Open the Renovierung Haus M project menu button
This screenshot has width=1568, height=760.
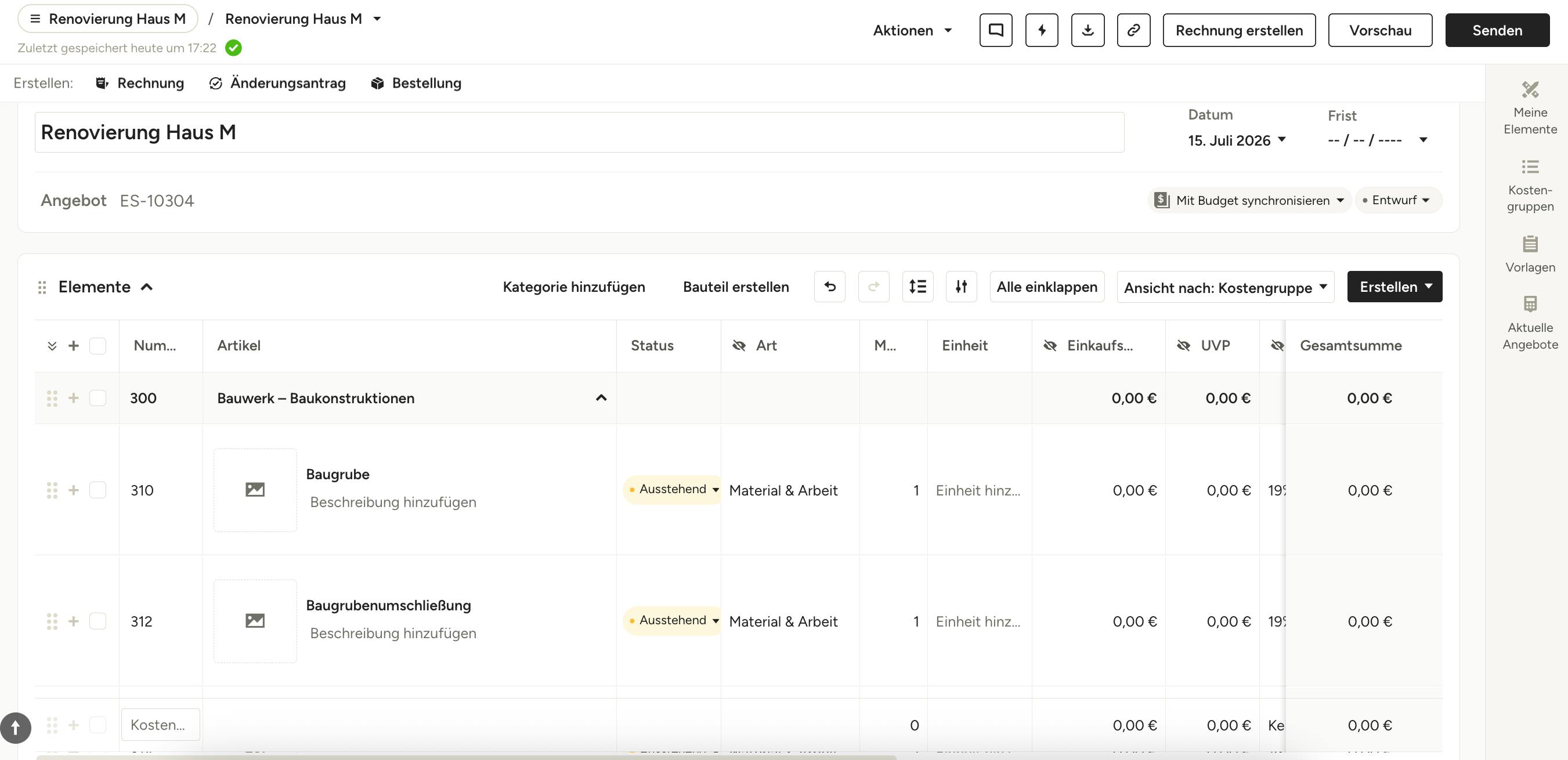coord(108,19)
